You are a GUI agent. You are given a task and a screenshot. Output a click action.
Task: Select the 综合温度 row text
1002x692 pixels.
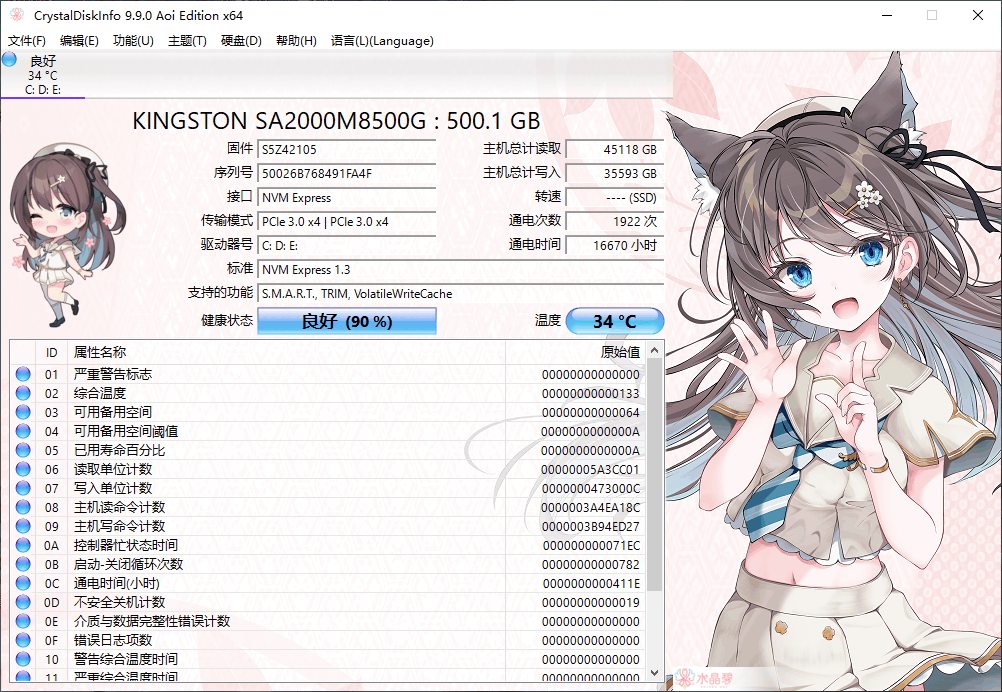tap(100, 393)
